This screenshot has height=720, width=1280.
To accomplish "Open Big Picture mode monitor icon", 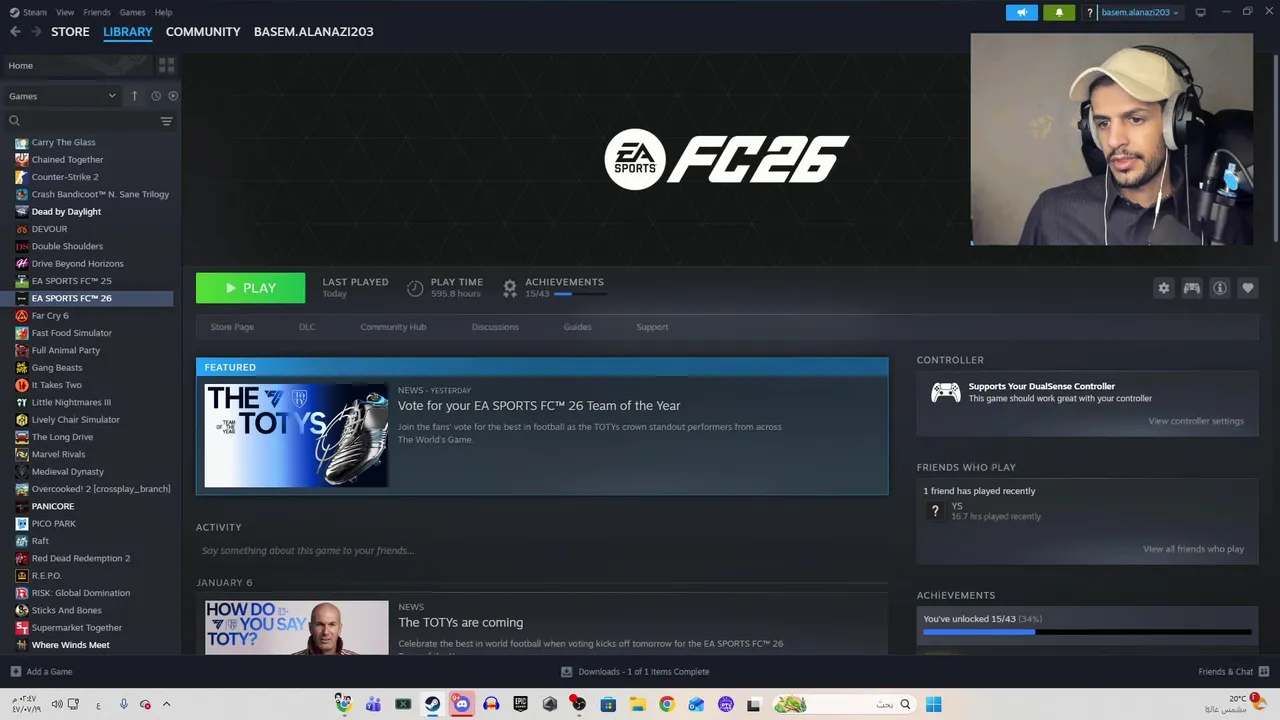I will pos(1200,12).
